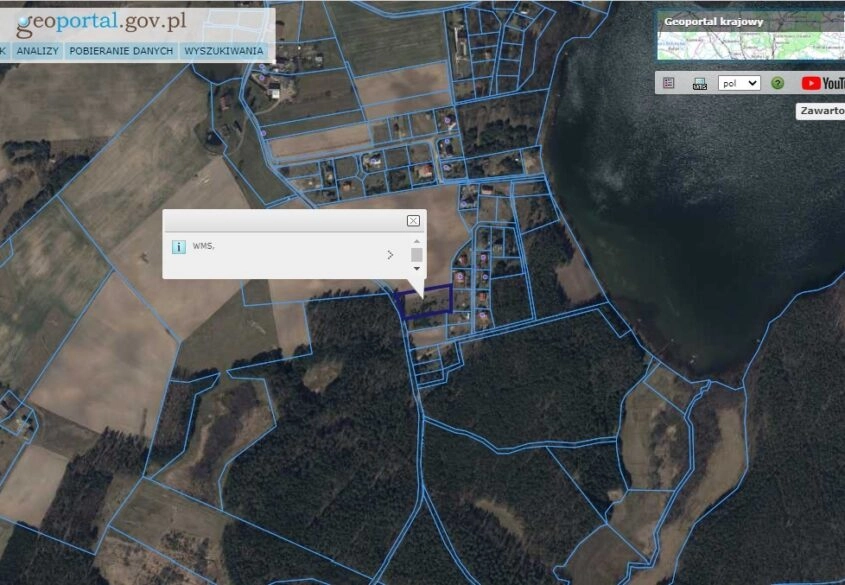The width and height of the screenshot is (845, 585).
Task: Click the WMS, text in popup
Action: point(204,246)
